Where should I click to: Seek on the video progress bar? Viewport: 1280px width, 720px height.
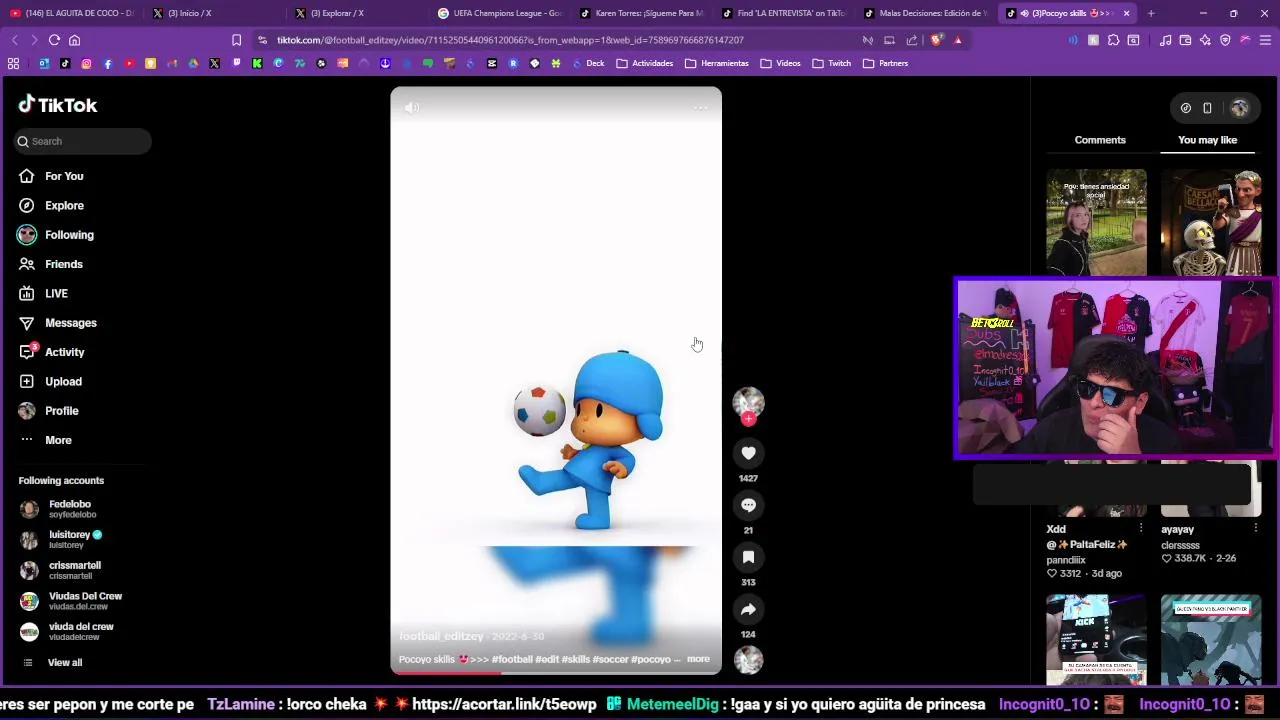click(555, 673)
